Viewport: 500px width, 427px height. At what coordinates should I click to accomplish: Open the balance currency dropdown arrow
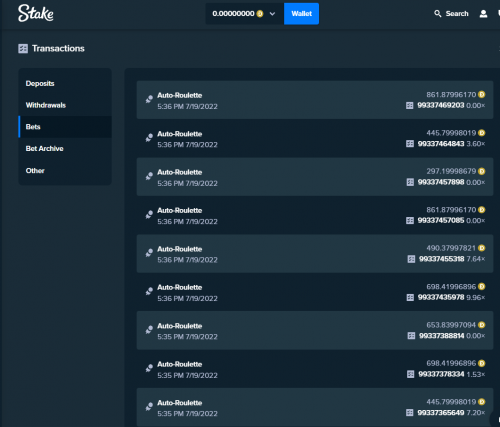coord(272,14)
